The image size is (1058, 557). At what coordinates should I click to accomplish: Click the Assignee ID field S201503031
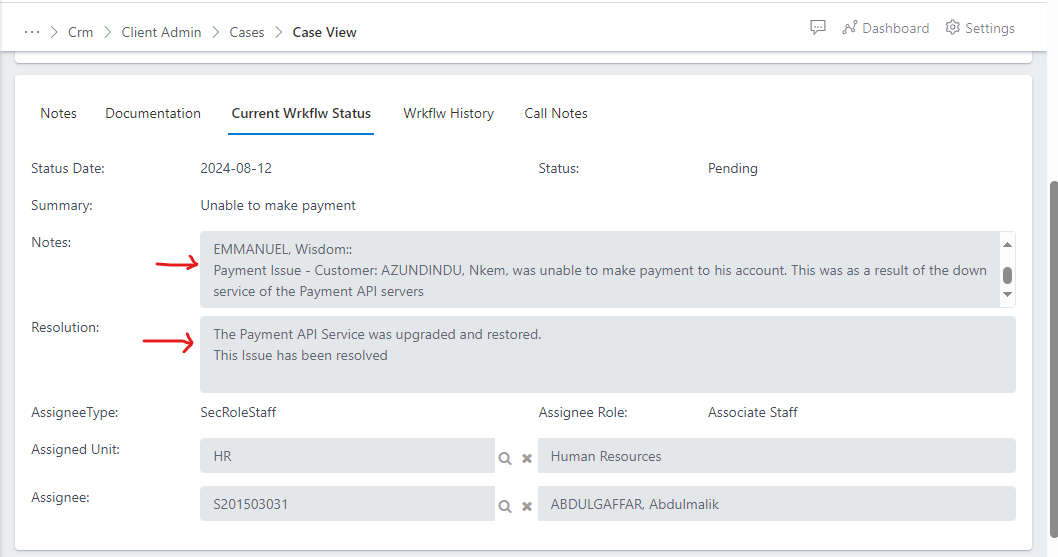(346, 504)
